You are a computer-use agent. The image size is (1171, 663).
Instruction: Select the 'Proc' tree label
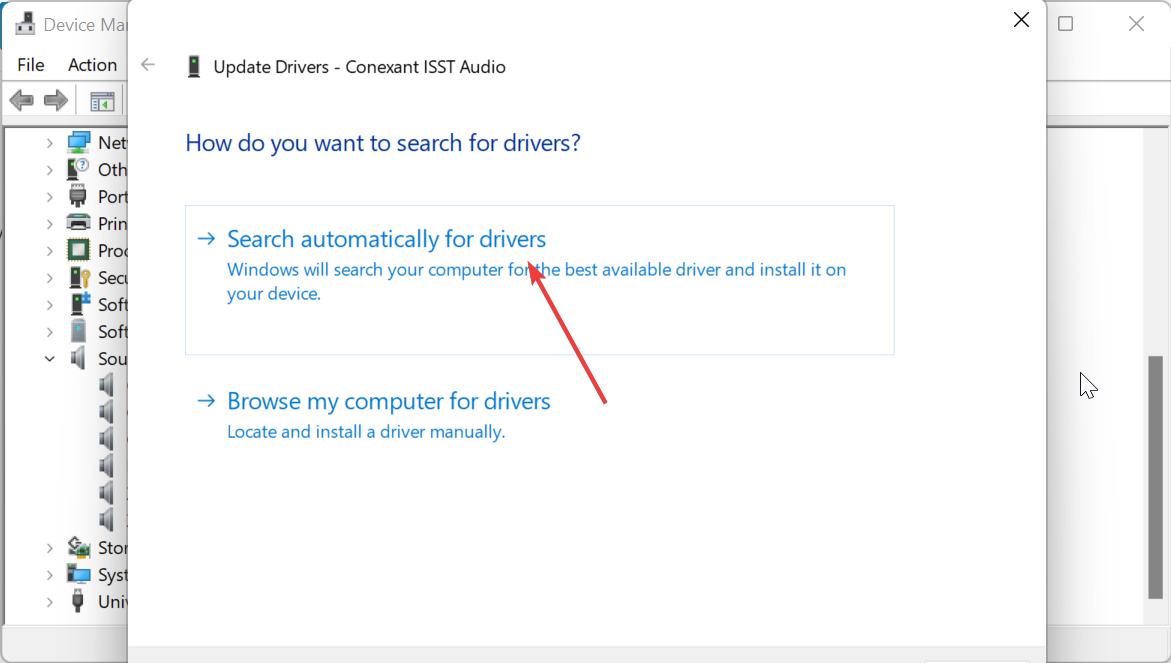(112, 250)
